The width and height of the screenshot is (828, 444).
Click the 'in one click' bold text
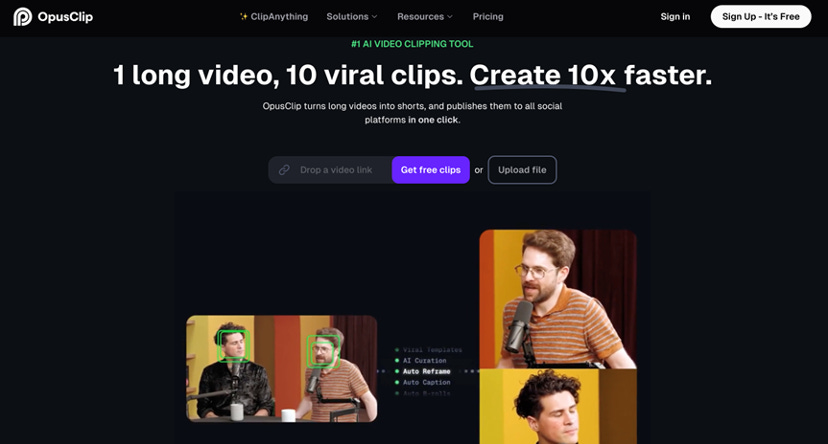coord(433,120)
